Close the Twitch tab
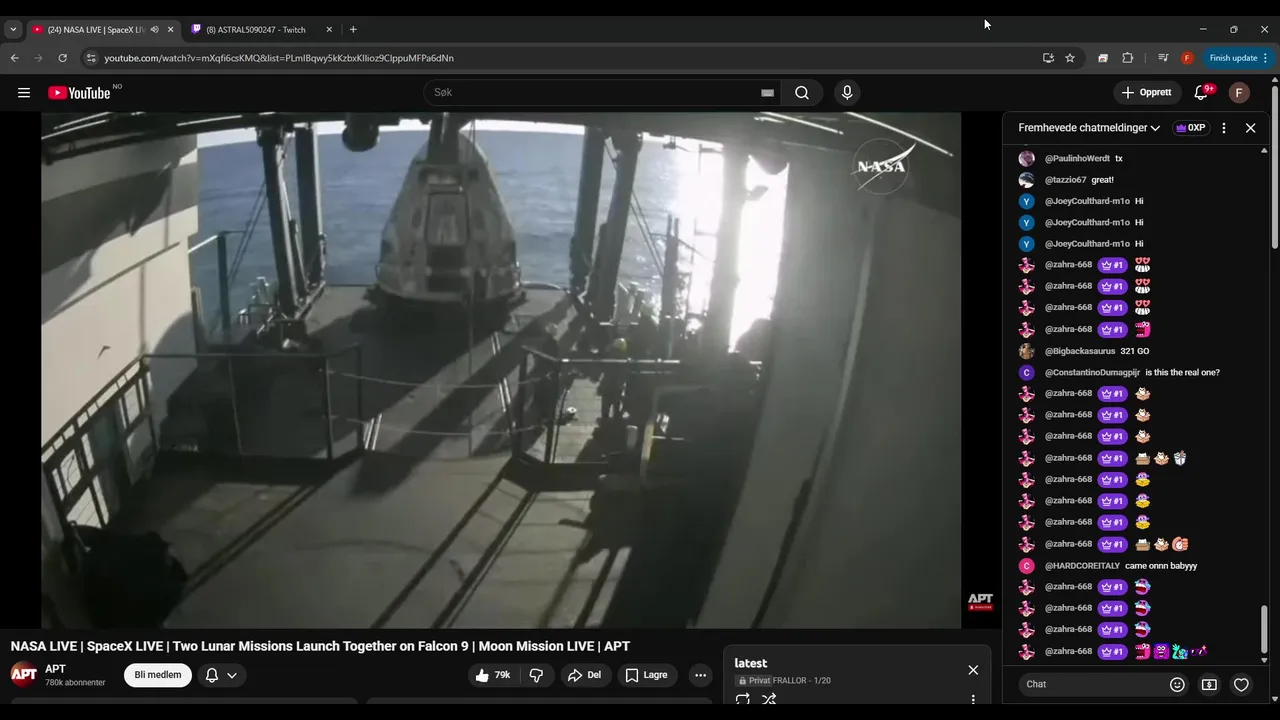1280x720 pixels. (329, 29)
